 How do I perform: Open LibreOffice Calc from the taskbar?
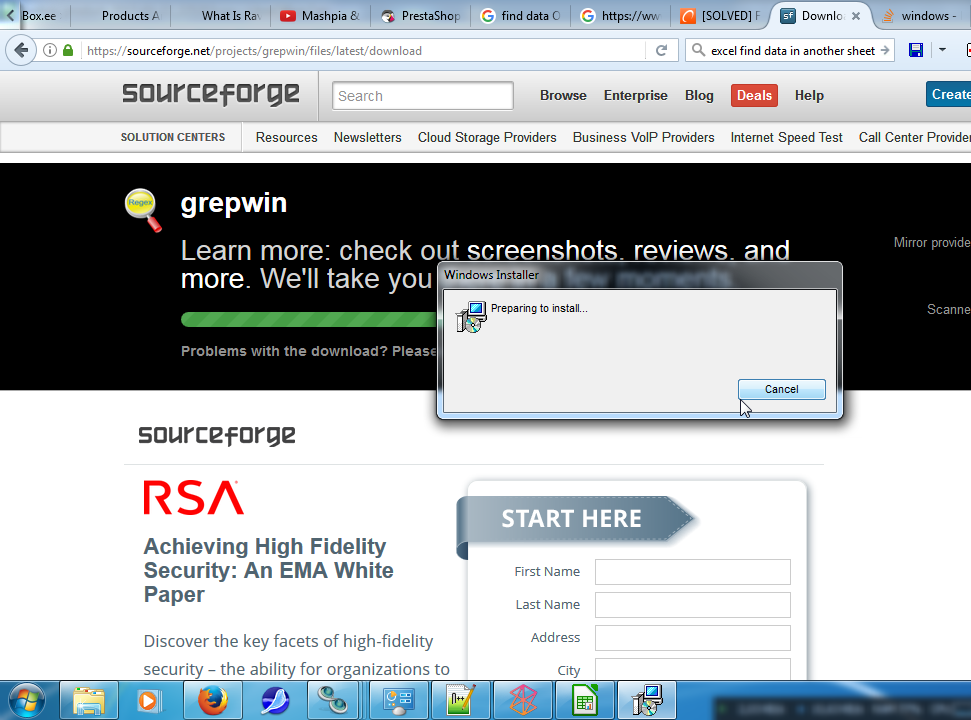click(x=585, y=701)
